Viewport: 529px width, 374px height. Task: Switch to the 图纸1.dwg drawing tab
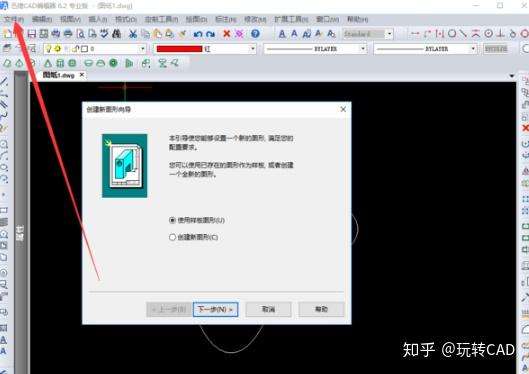[59, 75]
